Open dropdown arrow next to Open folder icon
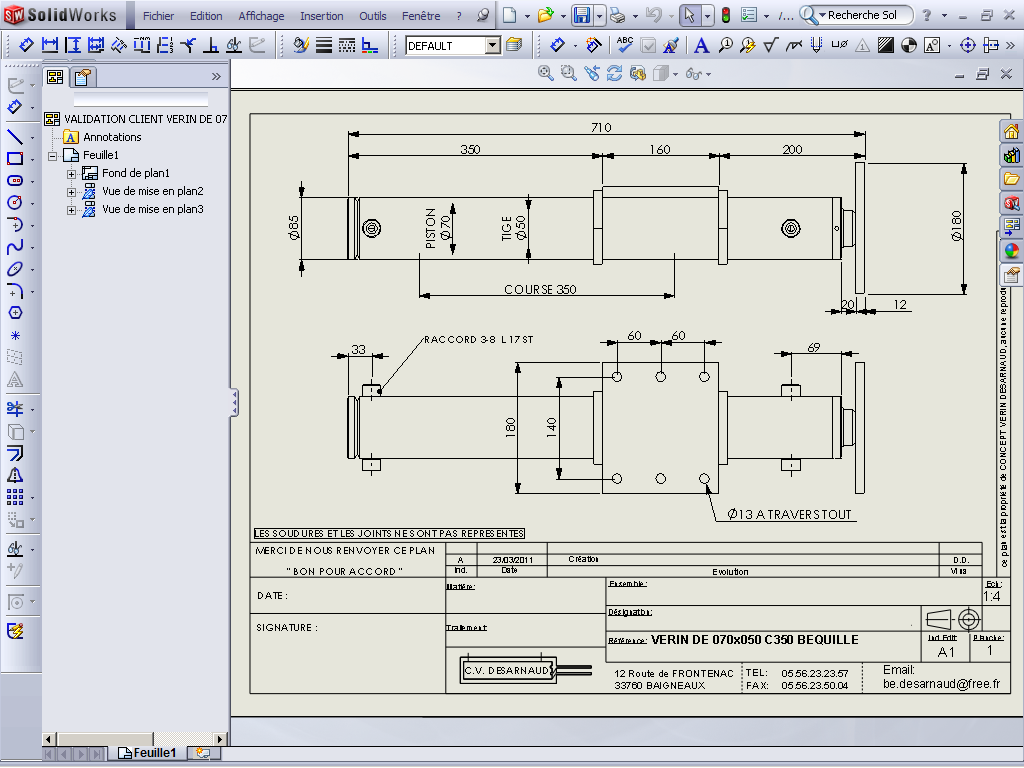 coord(563,16)
